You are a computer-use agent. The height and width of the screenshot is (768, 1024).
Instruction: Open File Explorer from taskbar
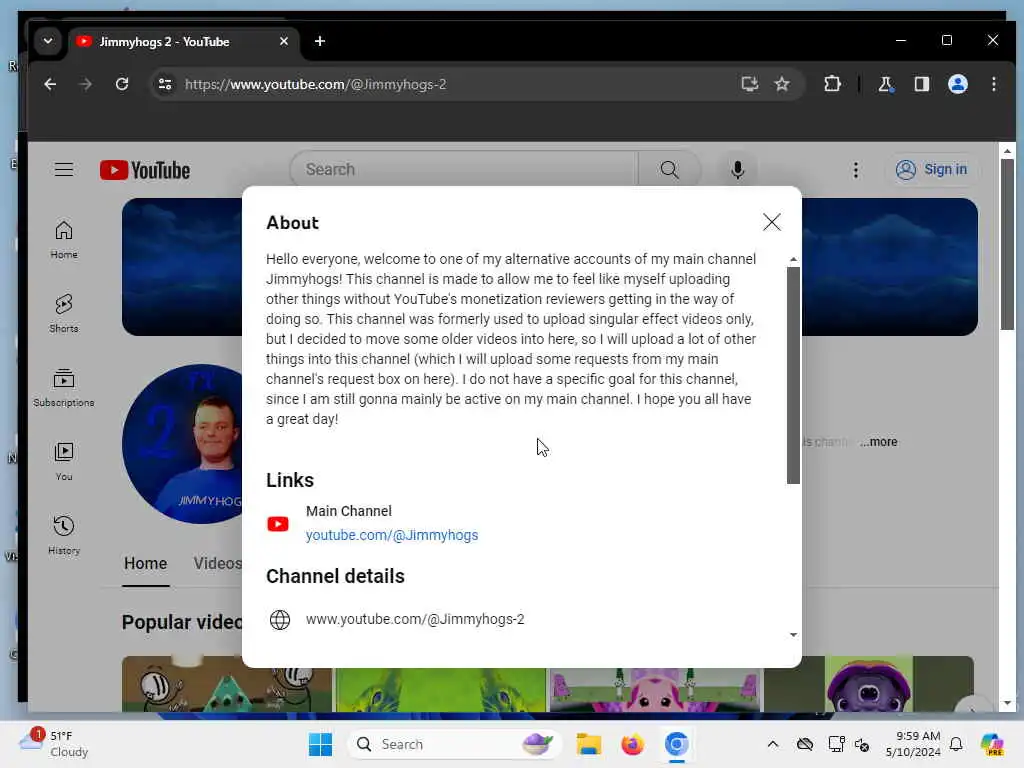coord(588,744)
